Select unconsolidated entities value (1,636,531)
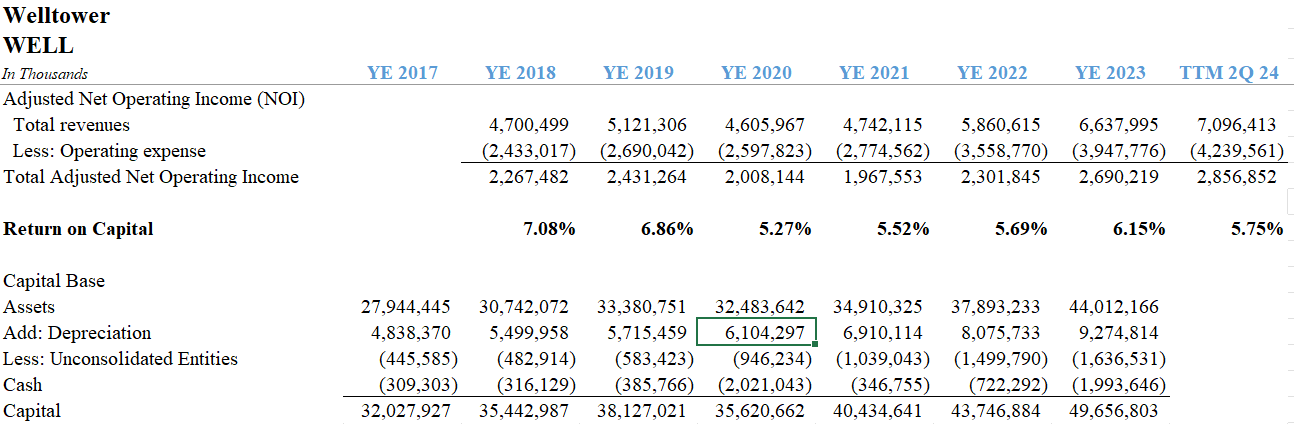Viewport: 1294px width, 424px height. 1119,359
